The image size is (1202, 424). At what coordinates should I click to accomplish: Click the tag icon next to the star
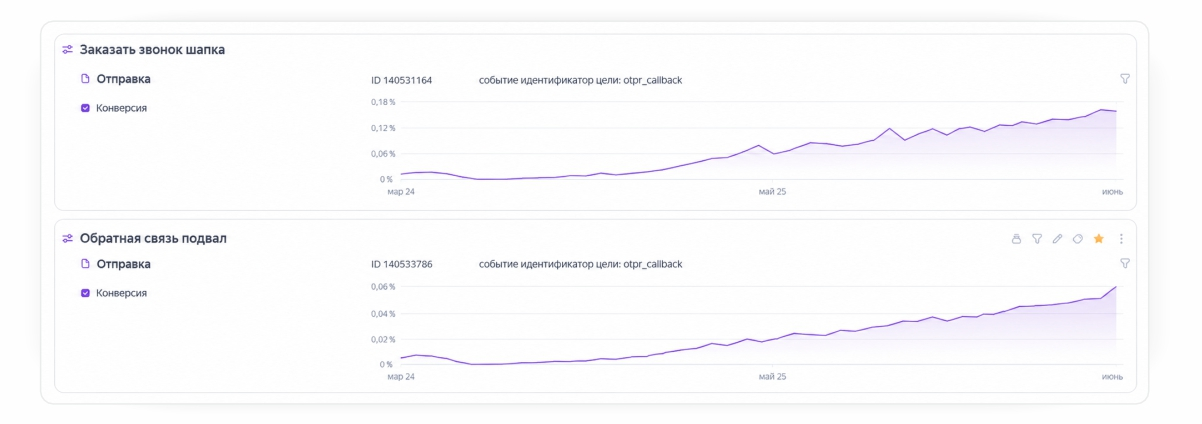pyautogui.click(x=1078, y=239)
